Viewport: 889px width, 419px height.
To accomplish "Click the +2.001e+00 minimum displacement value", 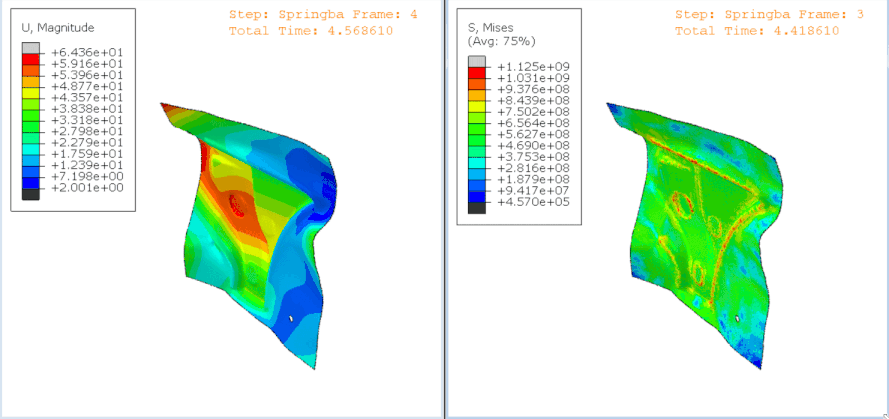I will [x=87, y=188].
